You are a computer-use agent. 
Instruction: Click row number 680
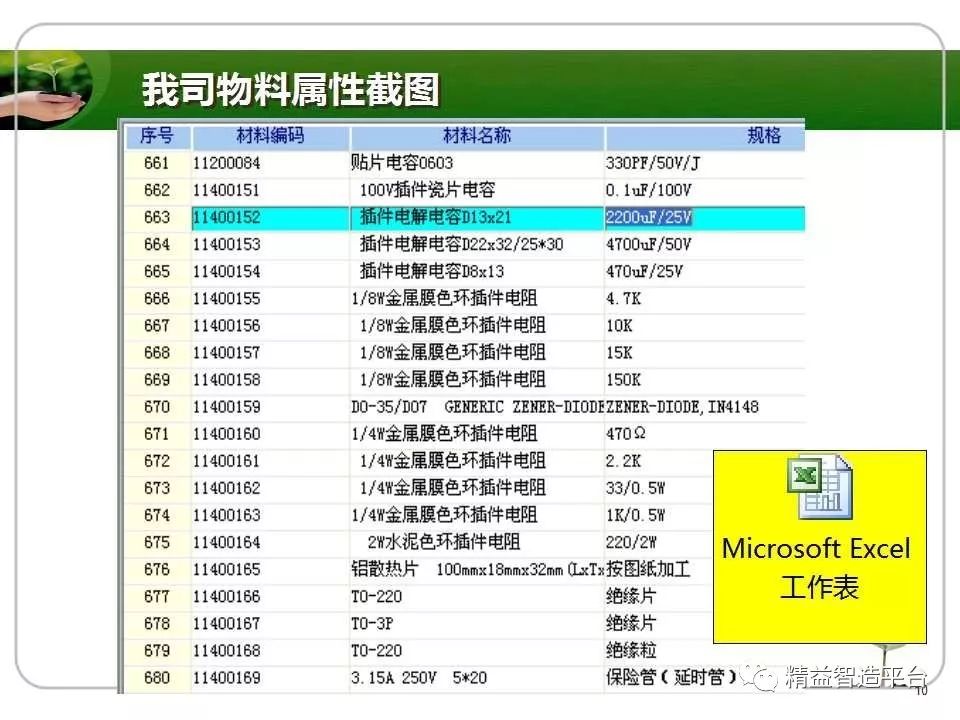point(157,678)
